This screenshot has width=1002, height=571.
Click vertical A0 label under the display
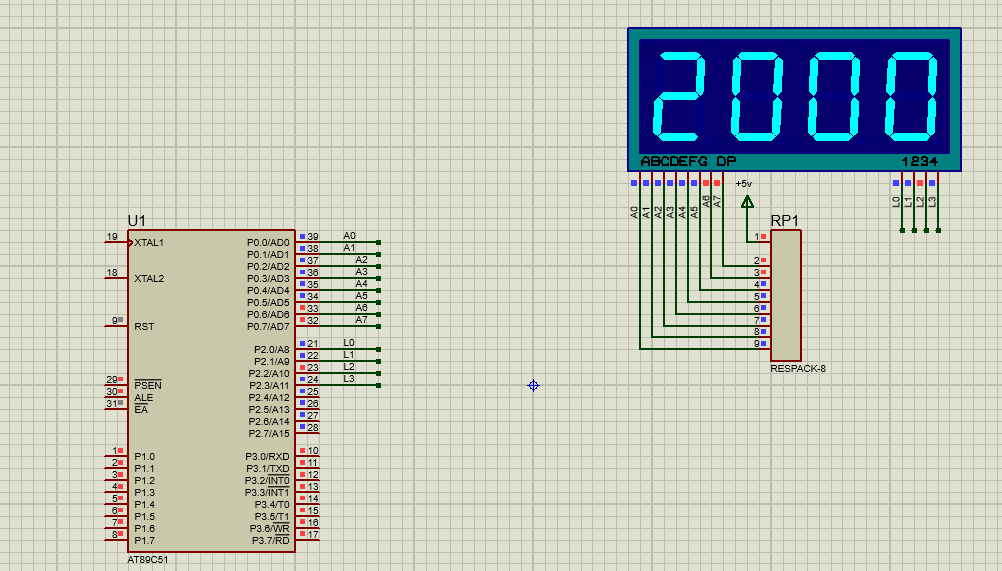click(634, 212)
